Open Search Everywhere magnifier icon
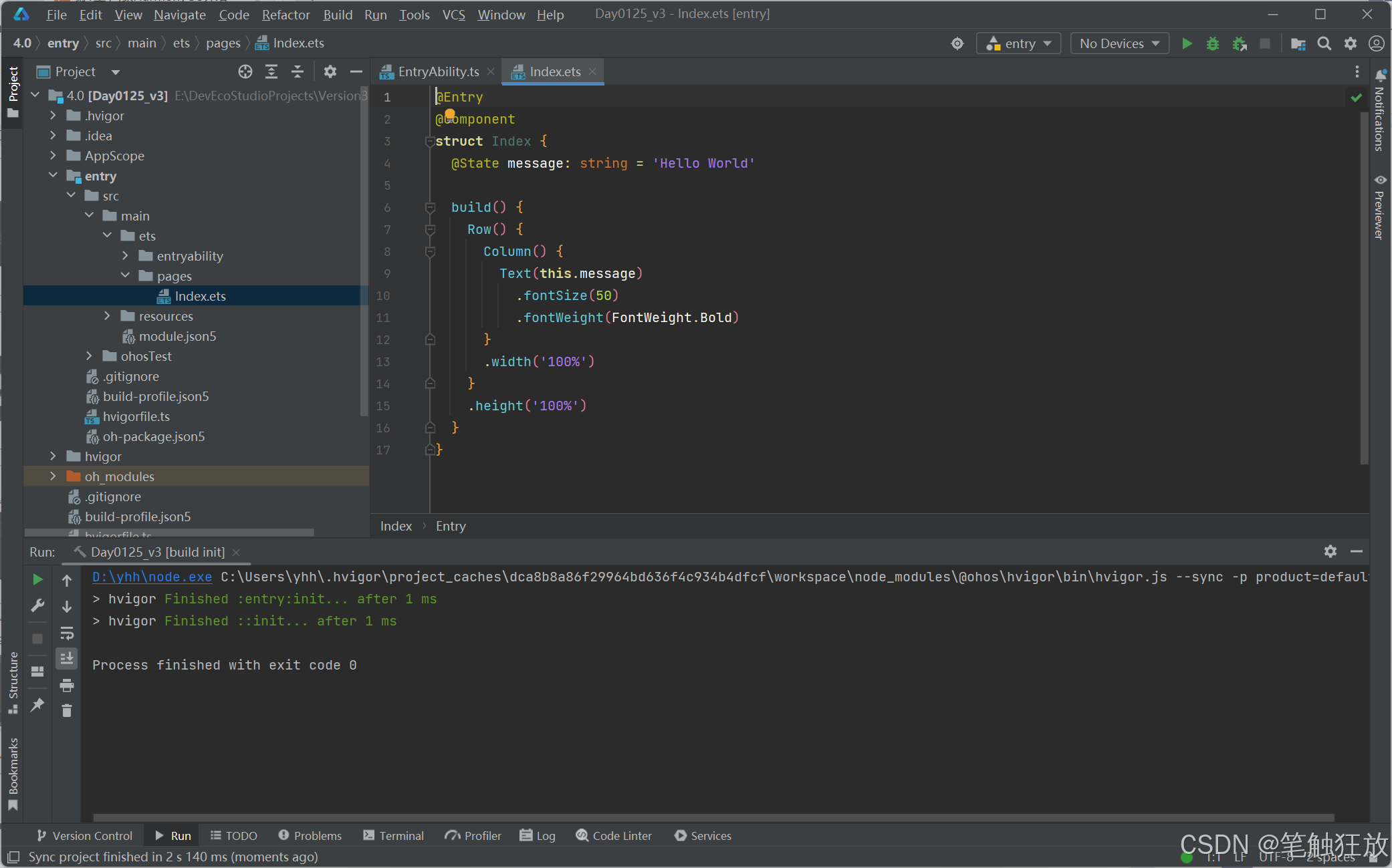 click(1324, 43)
